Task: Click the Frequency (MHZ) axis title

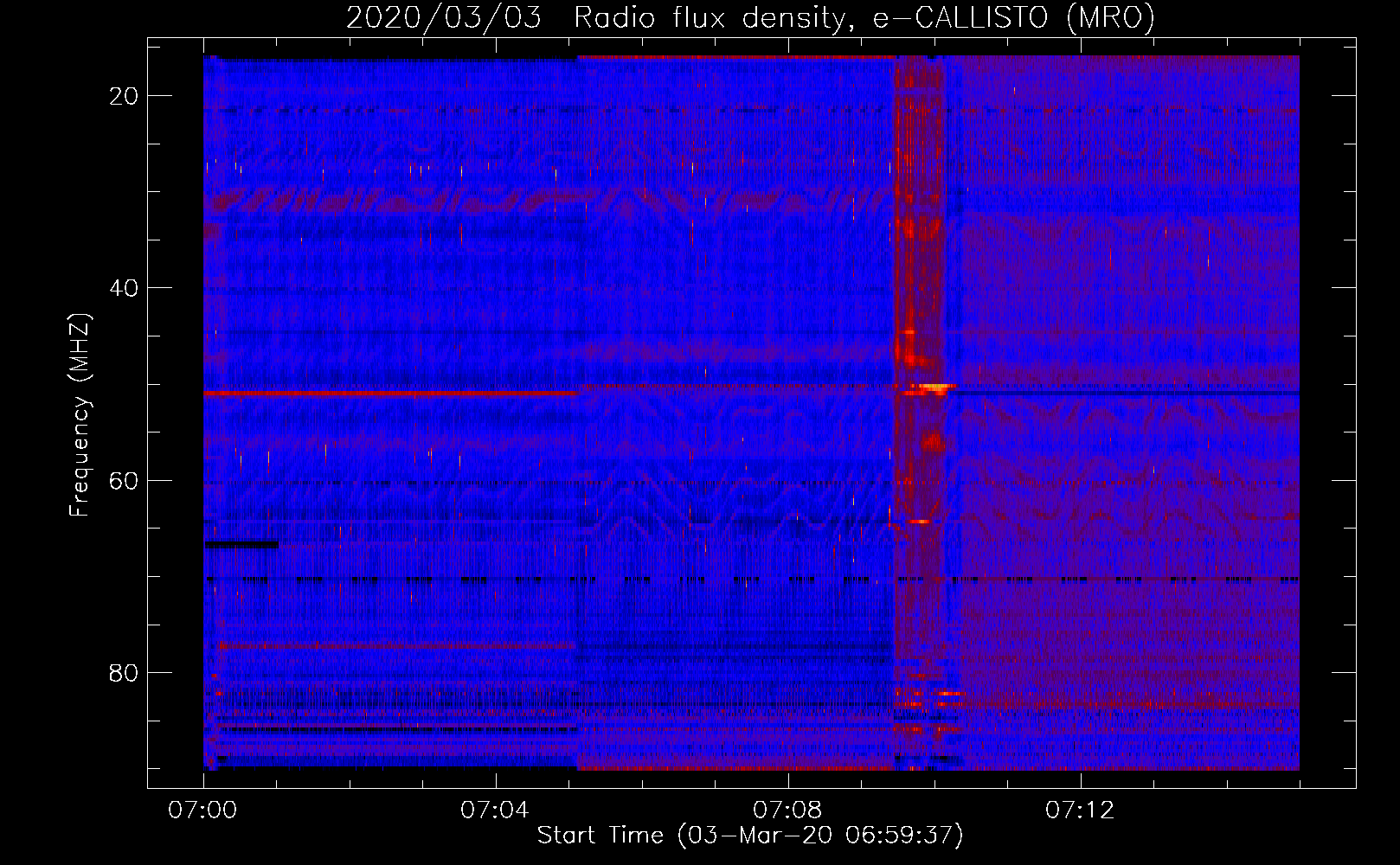Action: 80,415
